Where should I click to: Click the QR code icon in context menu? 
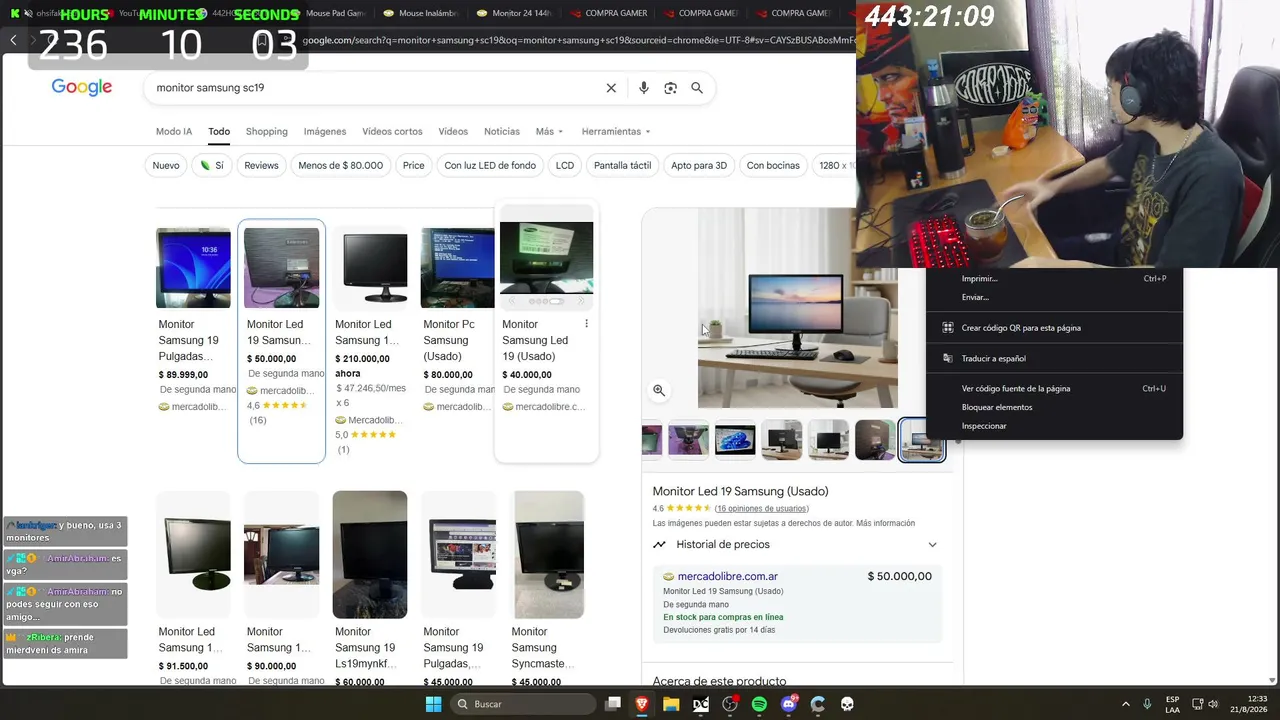pyautogui.click(x=948, y=328)
